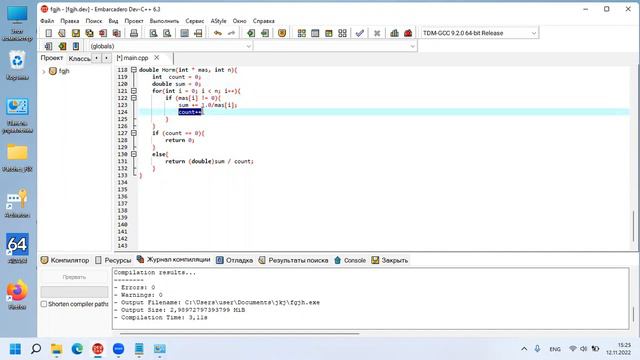Open Find with the magnifier toolbar icon
This screenshot has width=640, height=360.
(x=153, y=33)
